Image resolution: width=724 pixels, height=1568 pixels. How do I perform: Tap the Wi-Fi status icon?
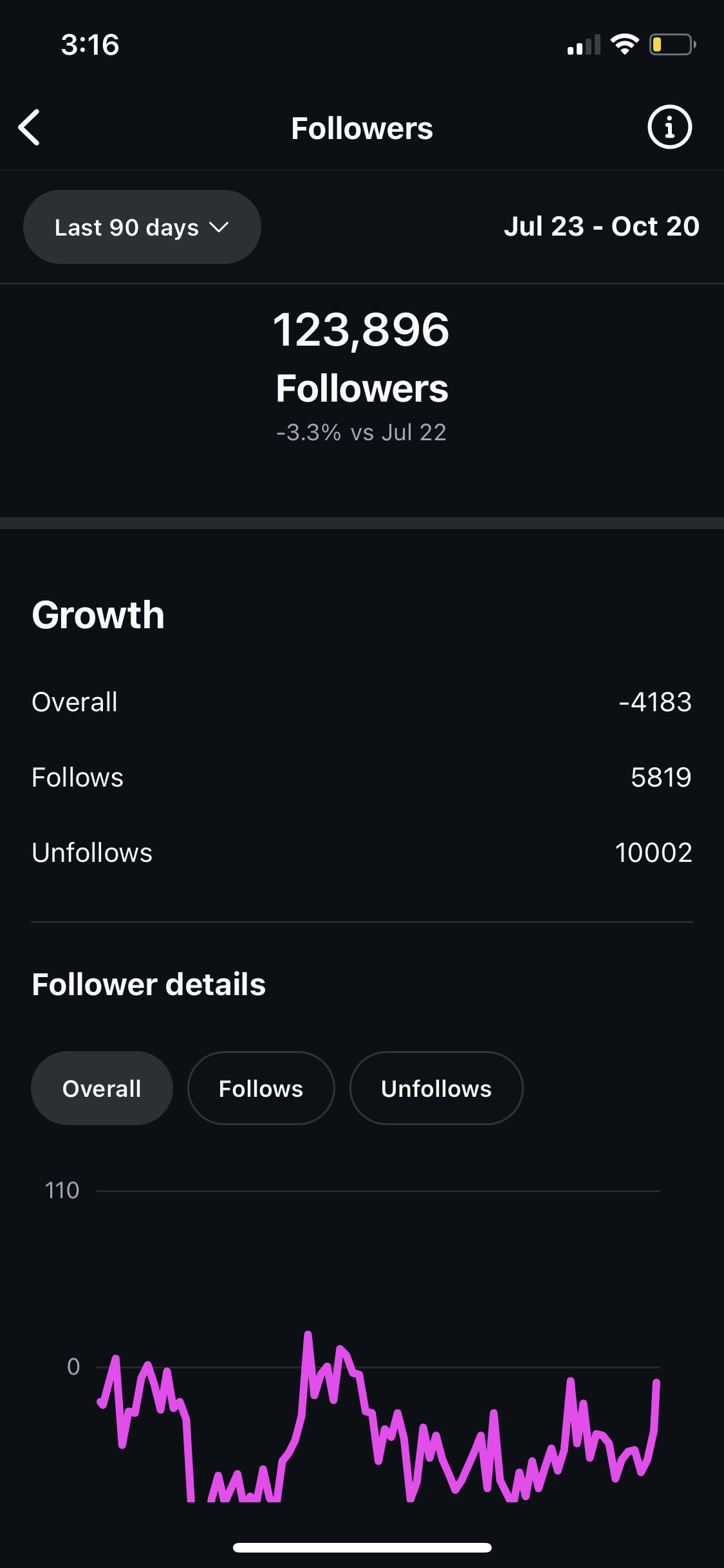click(624, 44)
